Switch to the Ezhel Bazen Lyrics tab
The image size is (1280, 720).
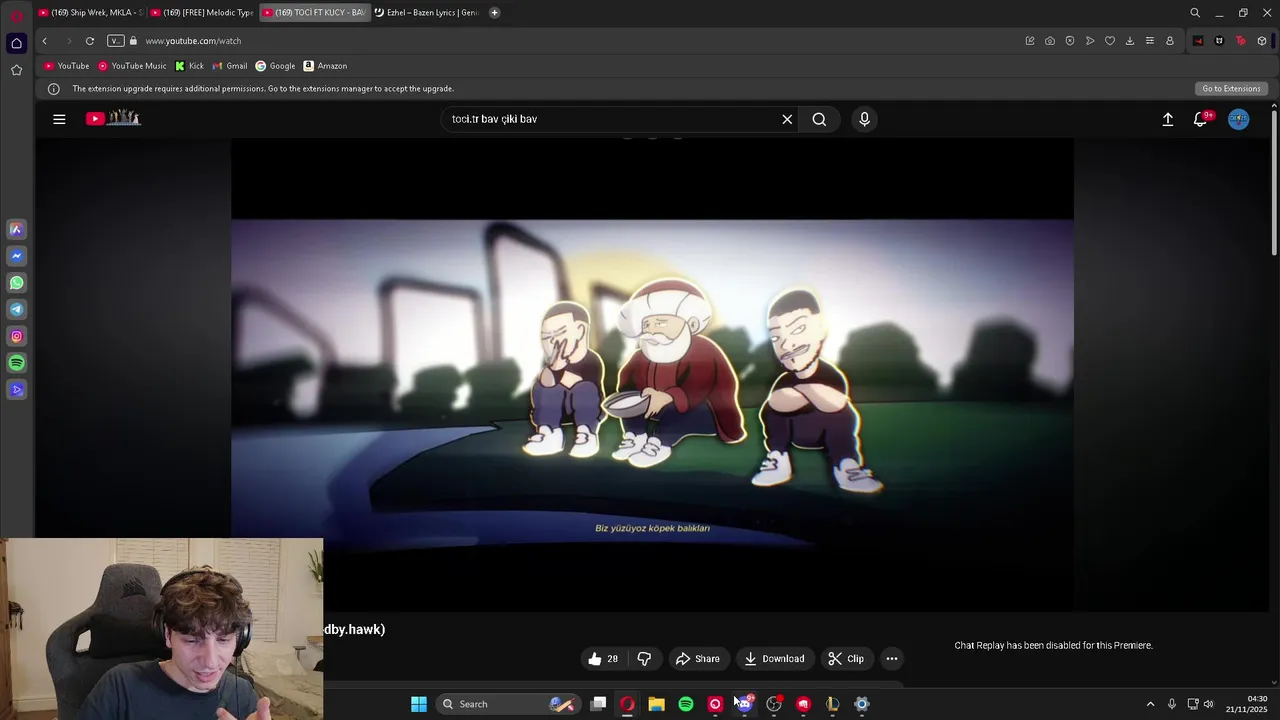tap(426, 13)
